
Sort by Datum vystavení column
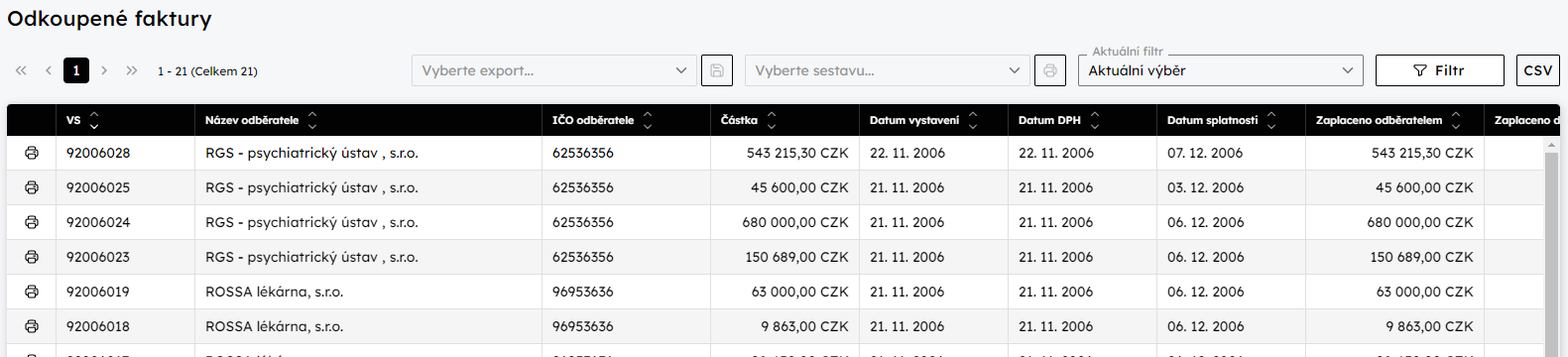coord(973,120)
